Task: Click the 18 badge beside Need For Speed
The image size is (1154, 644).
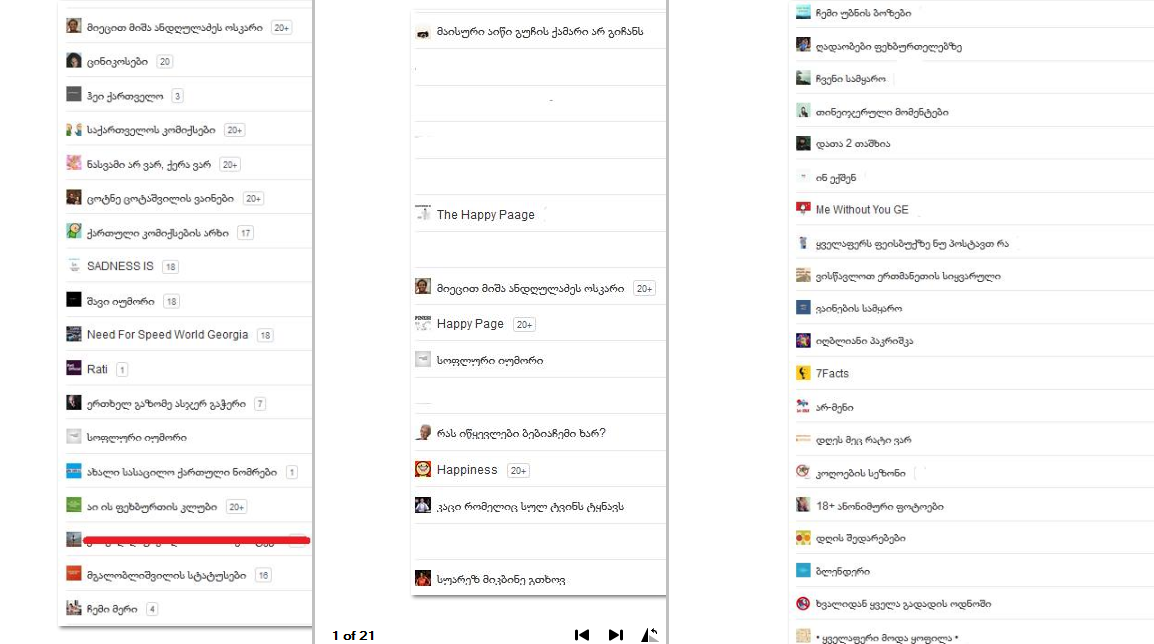Action: (265, 335)
